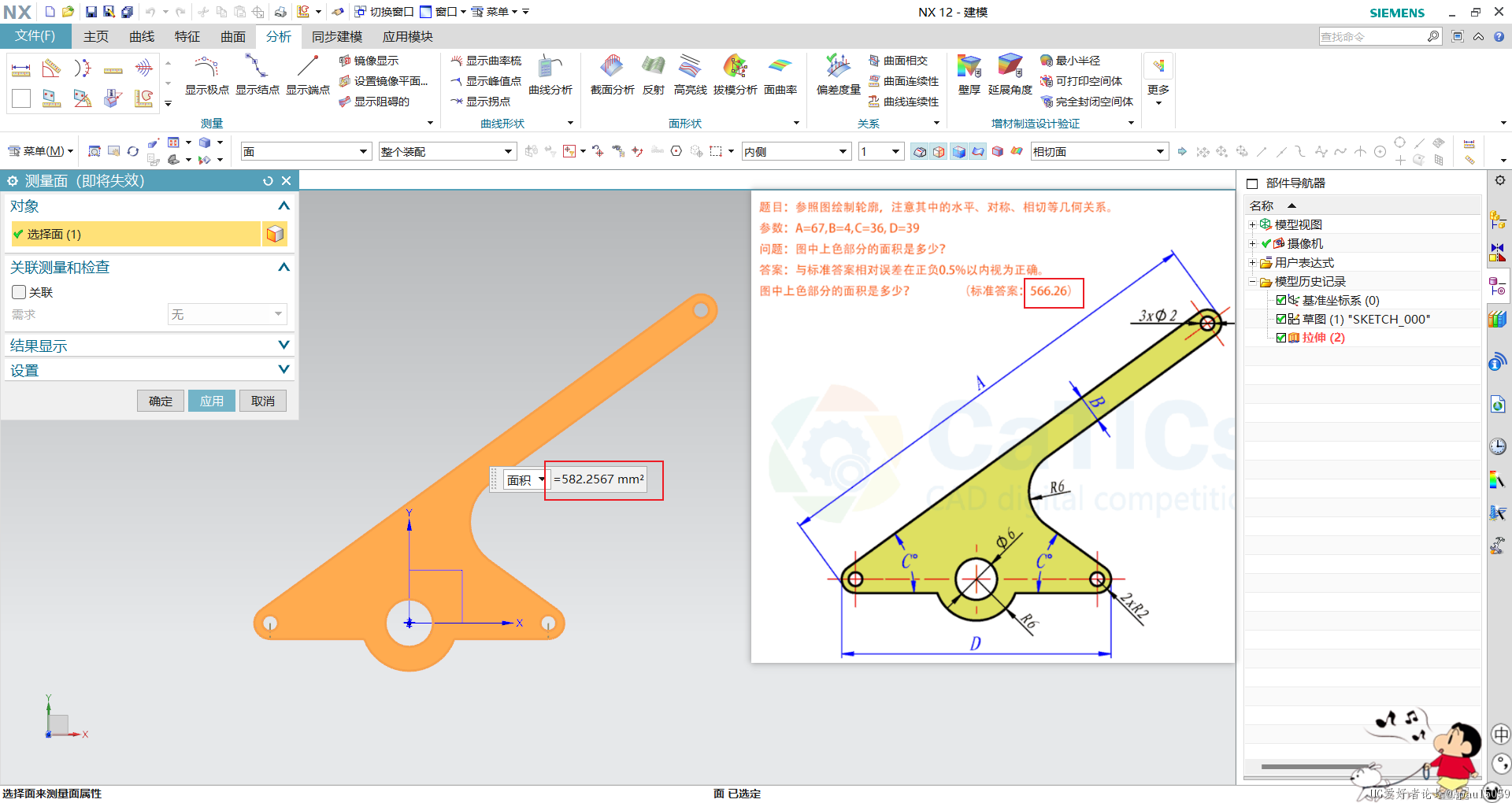This screenshot has width=1512, height=803.
Task: Click 切换窗口 in the title bar
Action: [x=384, y=12]
